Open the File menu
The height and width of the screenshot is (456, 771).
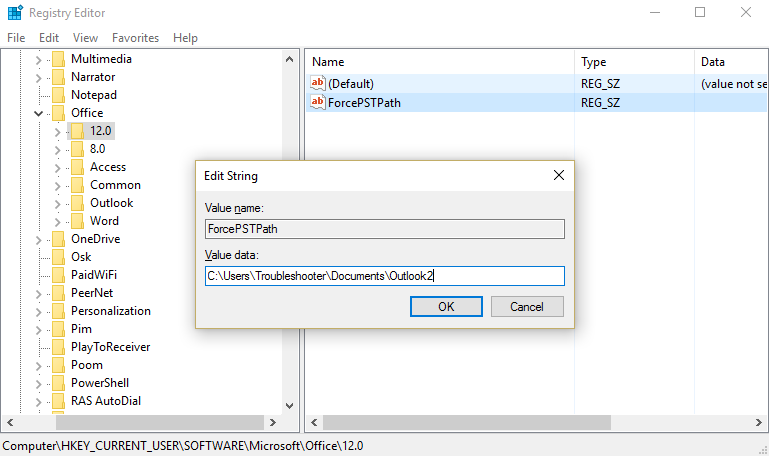16,38
